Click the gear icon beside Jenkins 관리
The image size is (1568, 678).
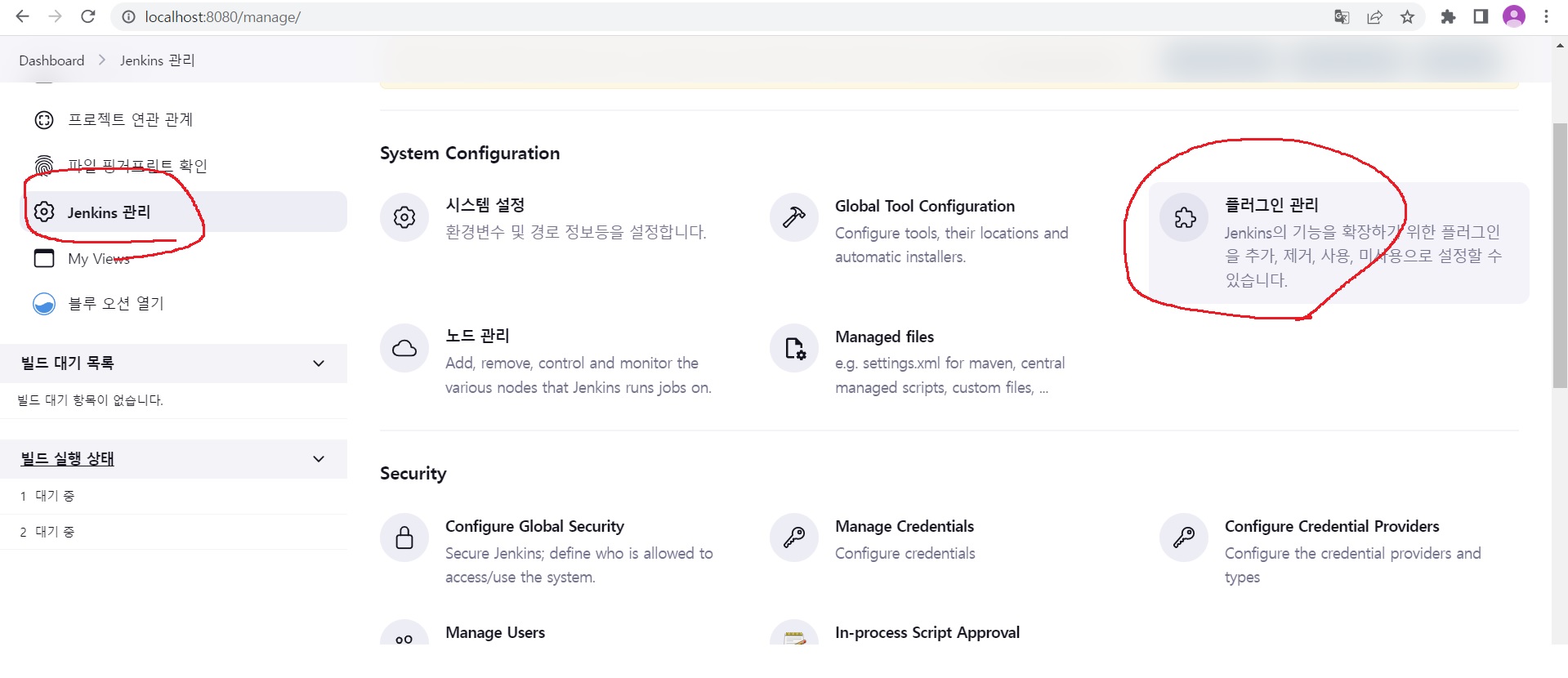coord(44,212)
